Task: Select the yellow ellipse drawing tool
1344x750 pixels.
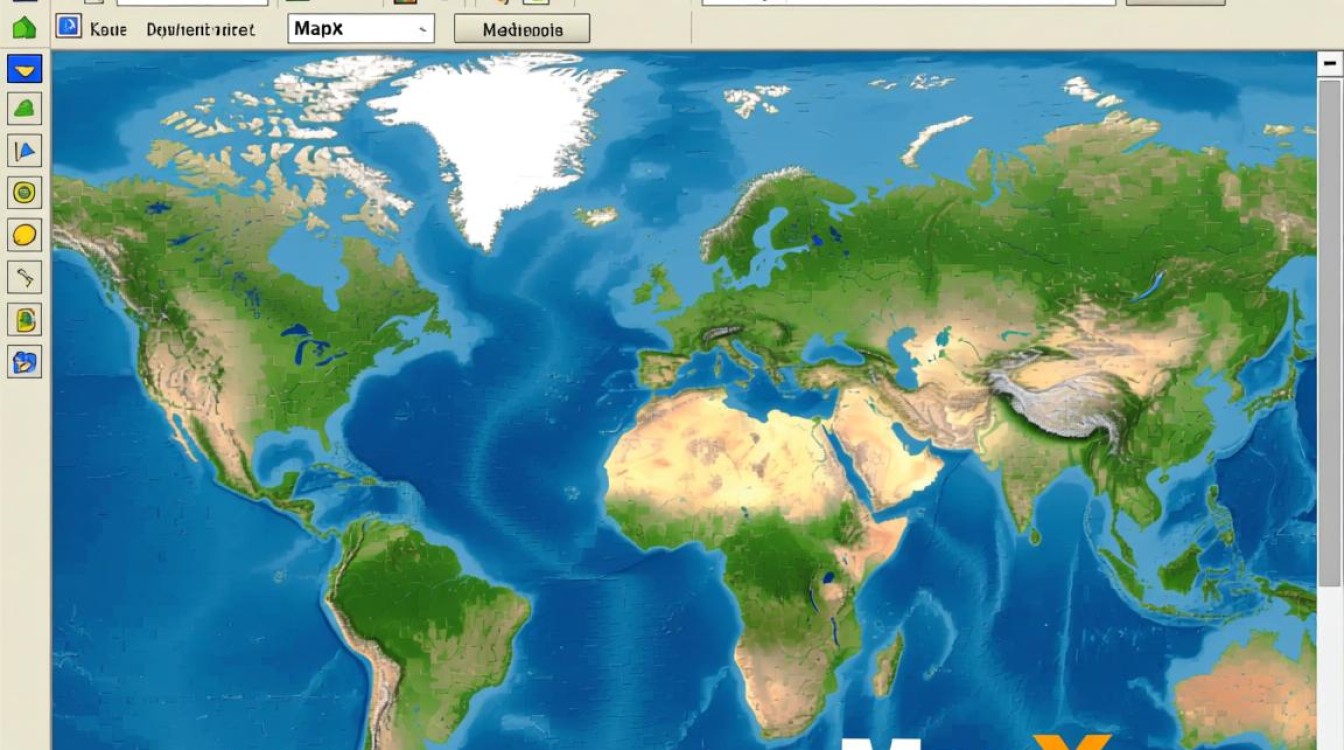Action: pos(24,235)
